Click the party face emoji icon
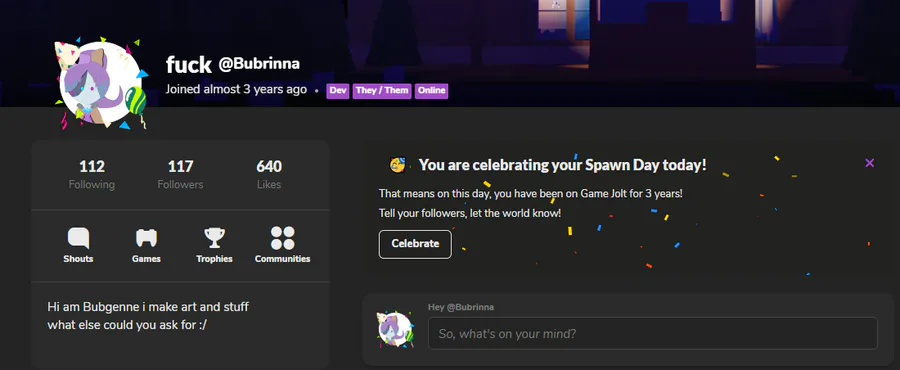 398,165
